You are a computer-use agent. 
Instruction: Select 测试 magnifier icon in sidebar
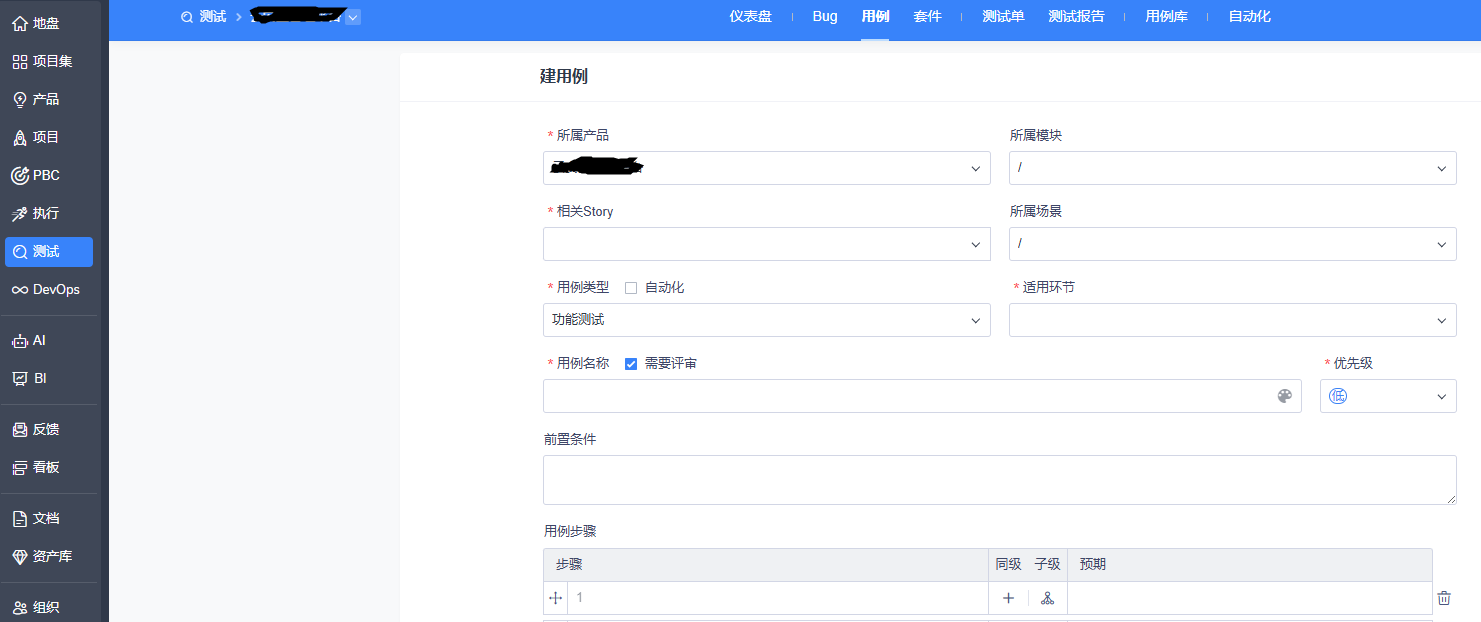[x=20, y=251]
